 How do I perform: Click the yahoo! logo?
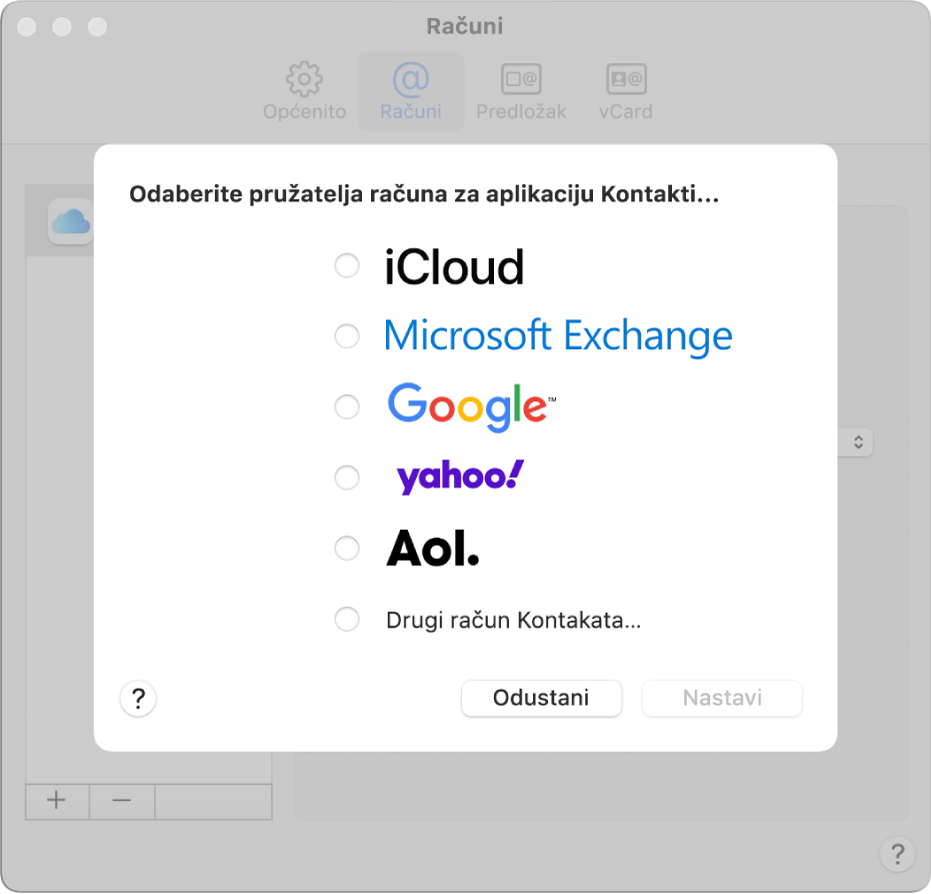pos(460,477)
